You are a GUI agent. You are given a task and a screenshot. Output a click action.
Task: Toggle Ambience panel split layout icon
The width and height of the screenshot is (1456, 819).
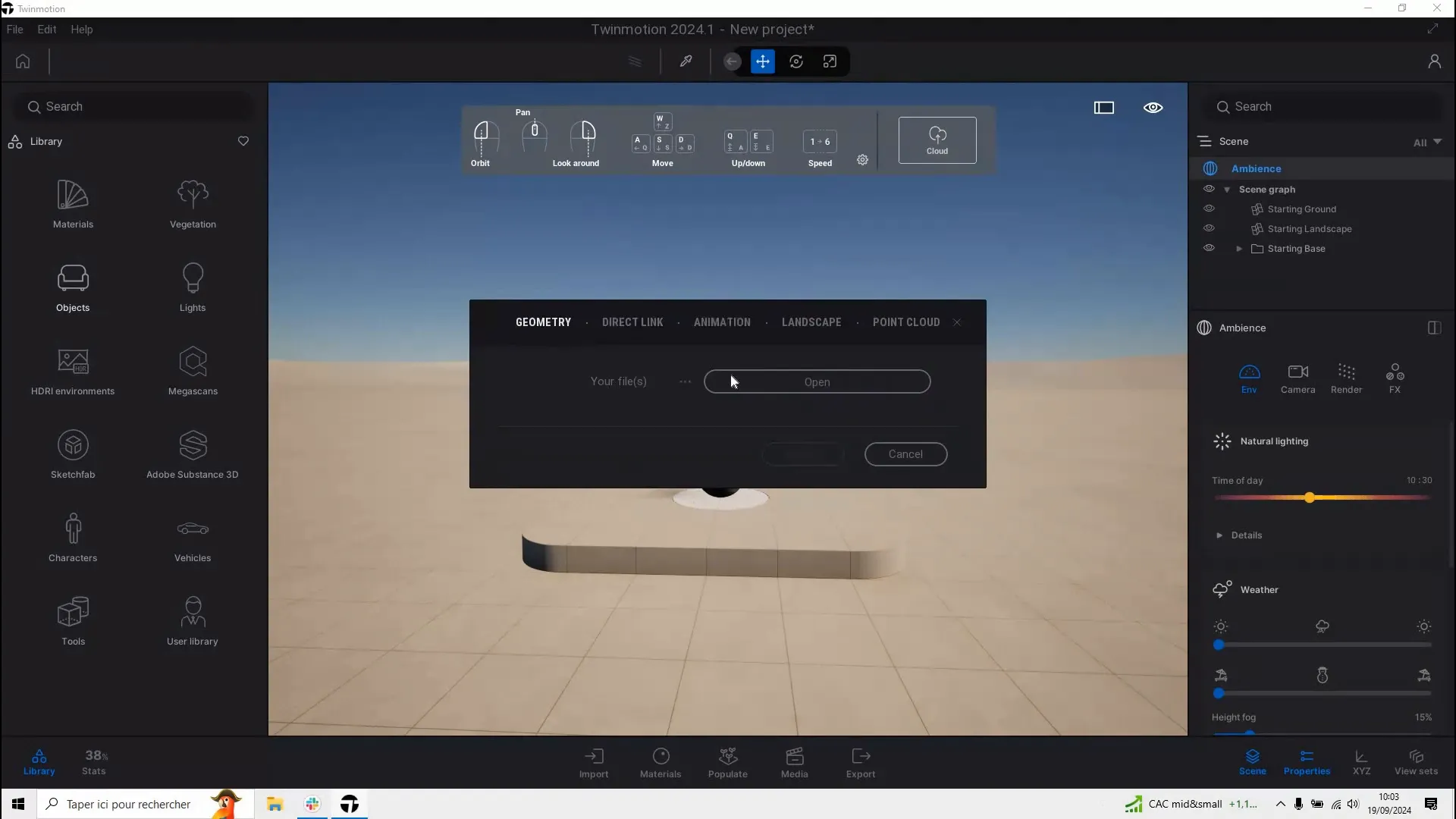click(x=1434, y=328)
